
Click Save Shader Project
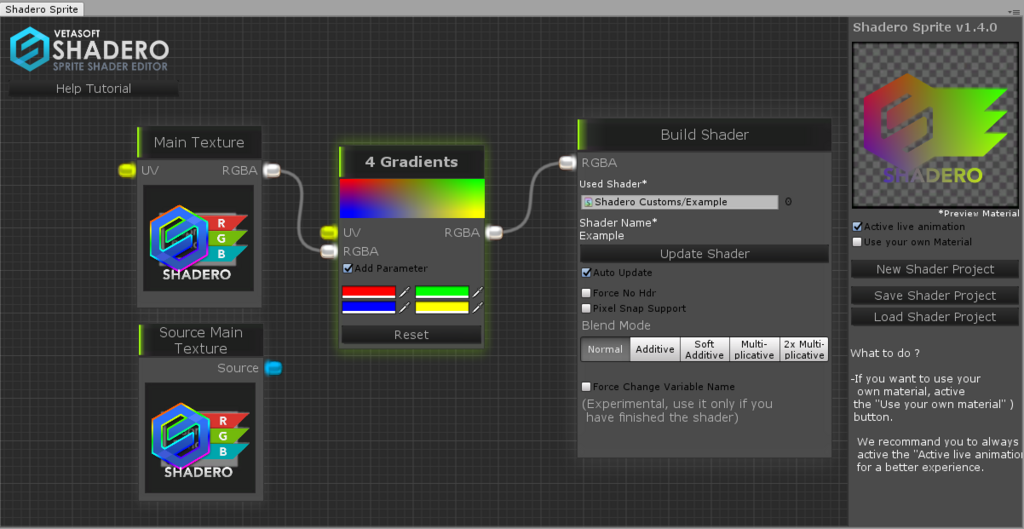935,296
